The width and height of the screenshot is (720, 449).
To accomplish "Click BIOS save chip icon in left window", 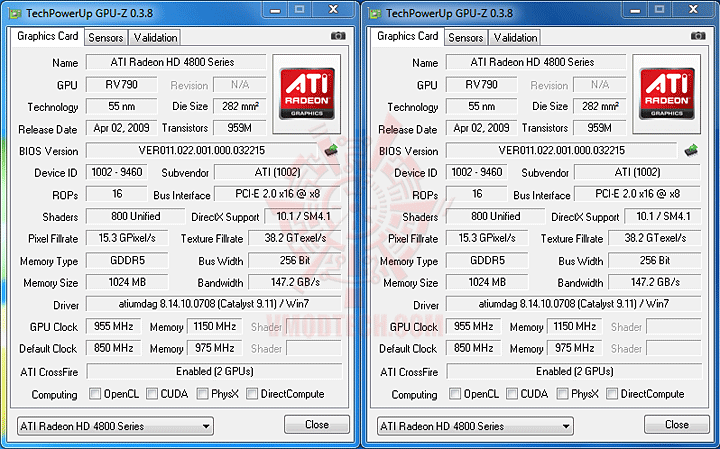I will (x=331, y=150).
